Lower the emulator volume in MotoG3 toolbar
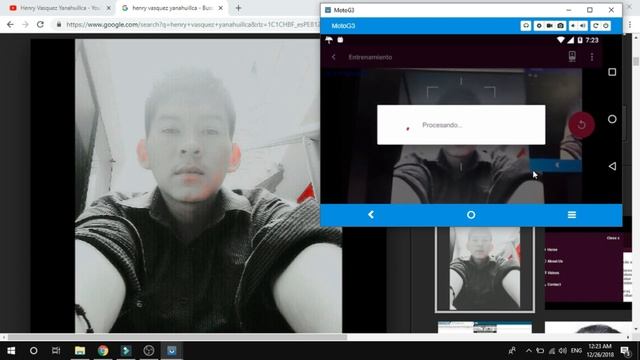Image resolution: width=640 pixels, height=360 pixels. click(x=573, y=26)
